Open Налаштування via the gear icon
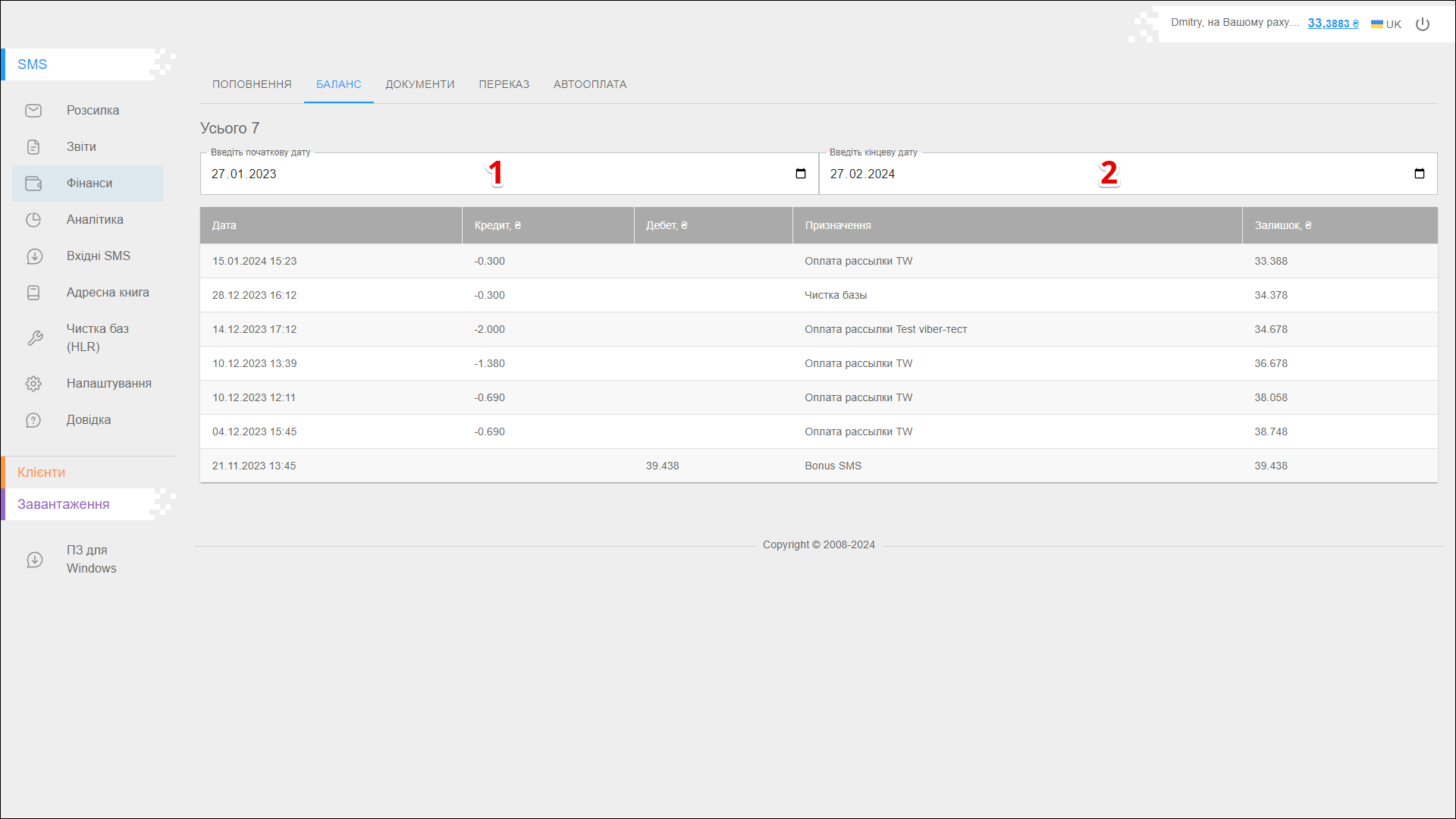 click(x=33, y=384)
